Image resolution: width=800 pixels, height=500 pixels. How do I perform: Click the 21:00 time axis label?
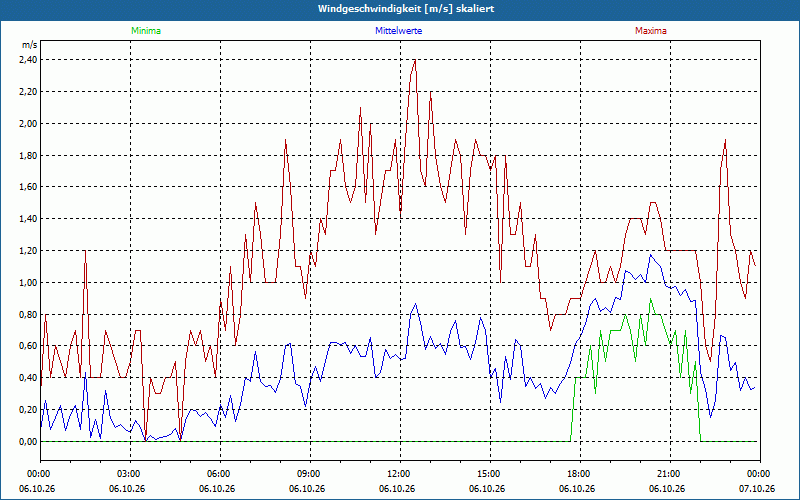pos(670,474)
